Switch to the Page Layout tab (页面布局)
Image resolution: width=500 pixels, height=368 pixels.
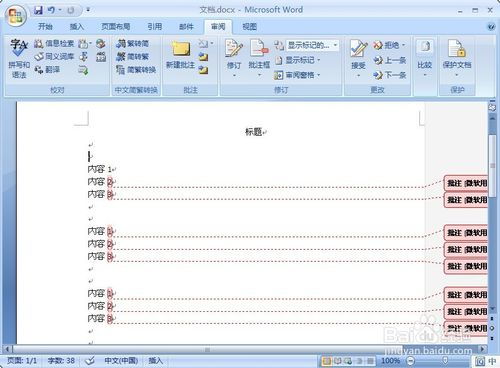(x=116, y=27)
